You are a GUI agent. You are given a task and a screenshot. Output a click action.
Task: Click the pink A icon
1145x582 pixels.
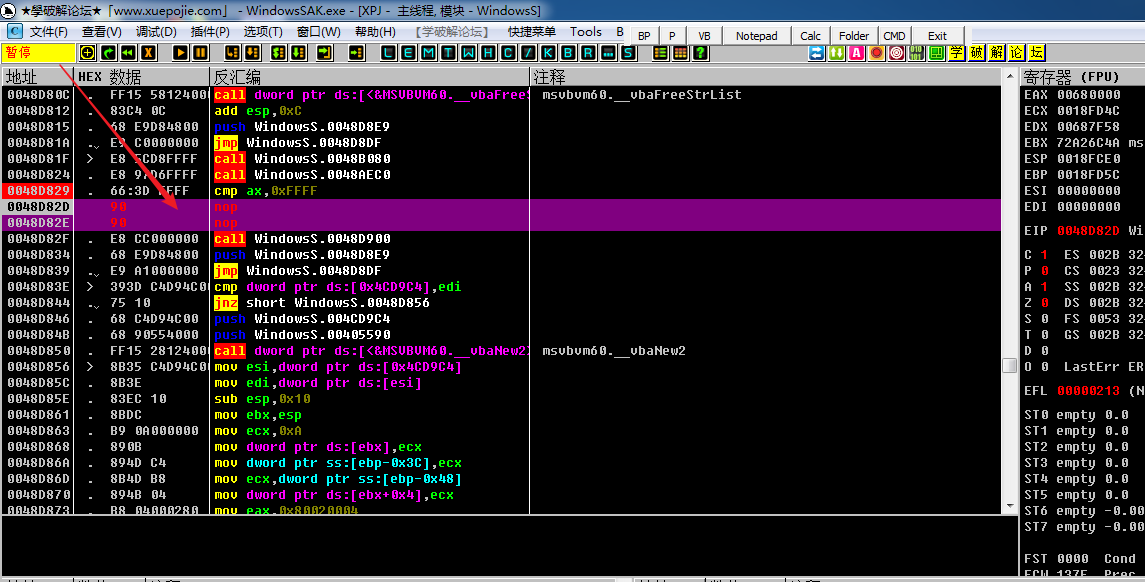pos(857,53)
